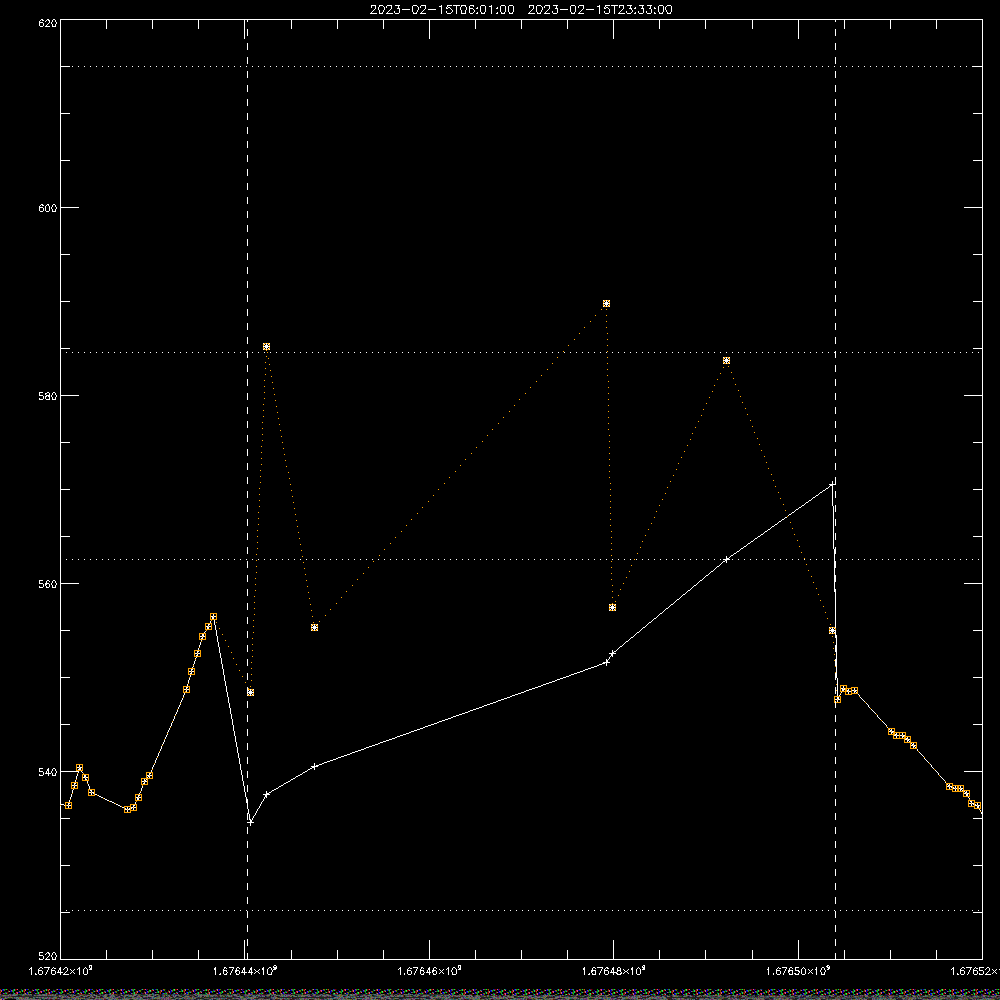Select the orange data point near 557 under the 590 peak

pyautogui.click(x=612, y=607)
